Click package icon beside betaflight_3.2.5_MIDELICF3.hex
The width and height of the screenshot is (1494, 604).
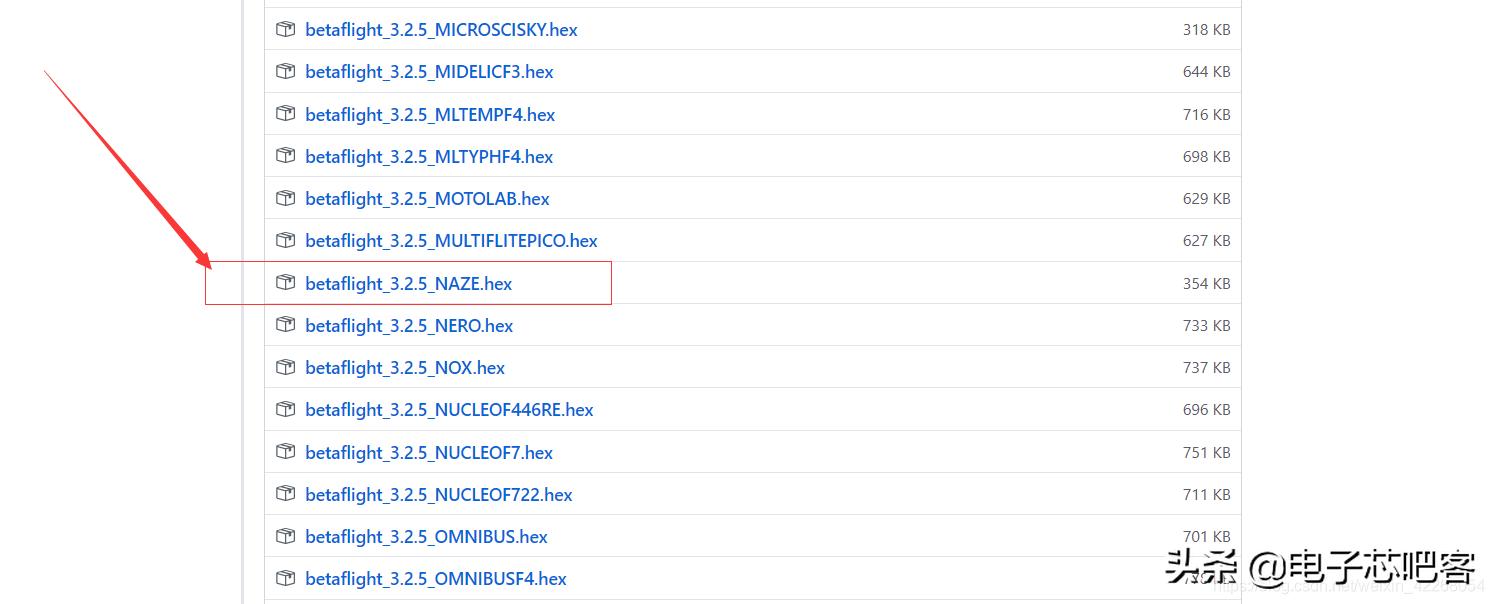(286, 71)
